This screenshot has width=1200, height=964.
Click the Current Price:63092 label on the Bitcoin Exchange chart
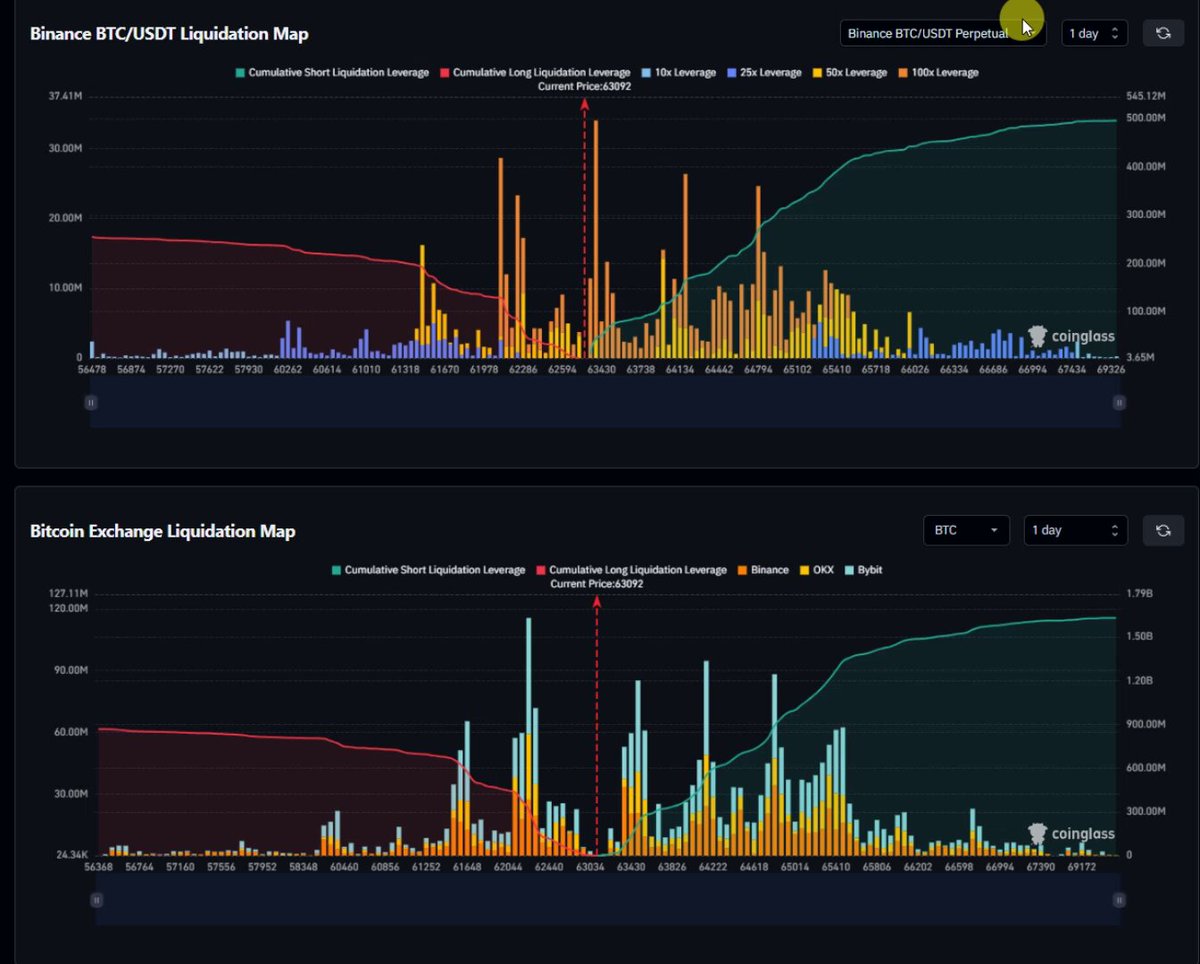click(597, 584)
